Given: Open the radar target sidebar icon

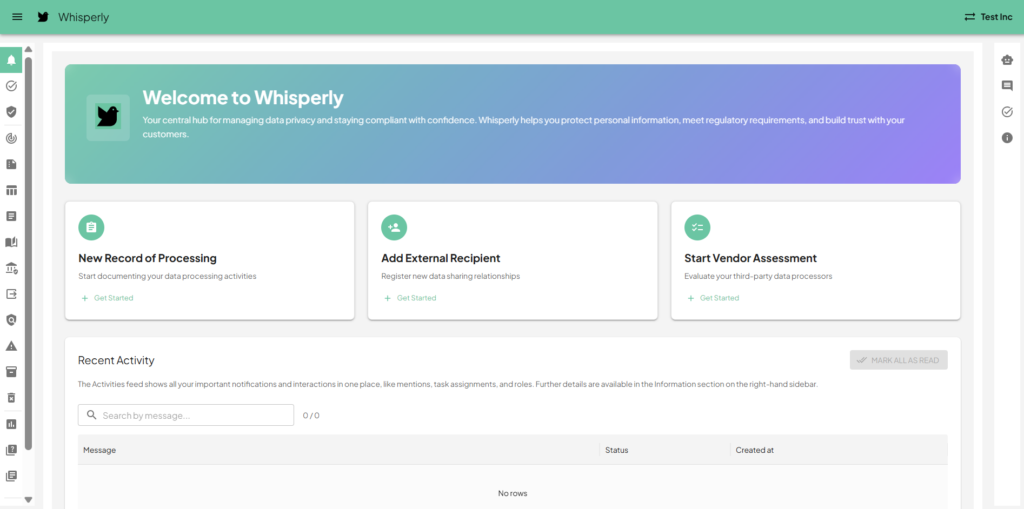Looking at the screenshot, I should click(x=11, y=138).
